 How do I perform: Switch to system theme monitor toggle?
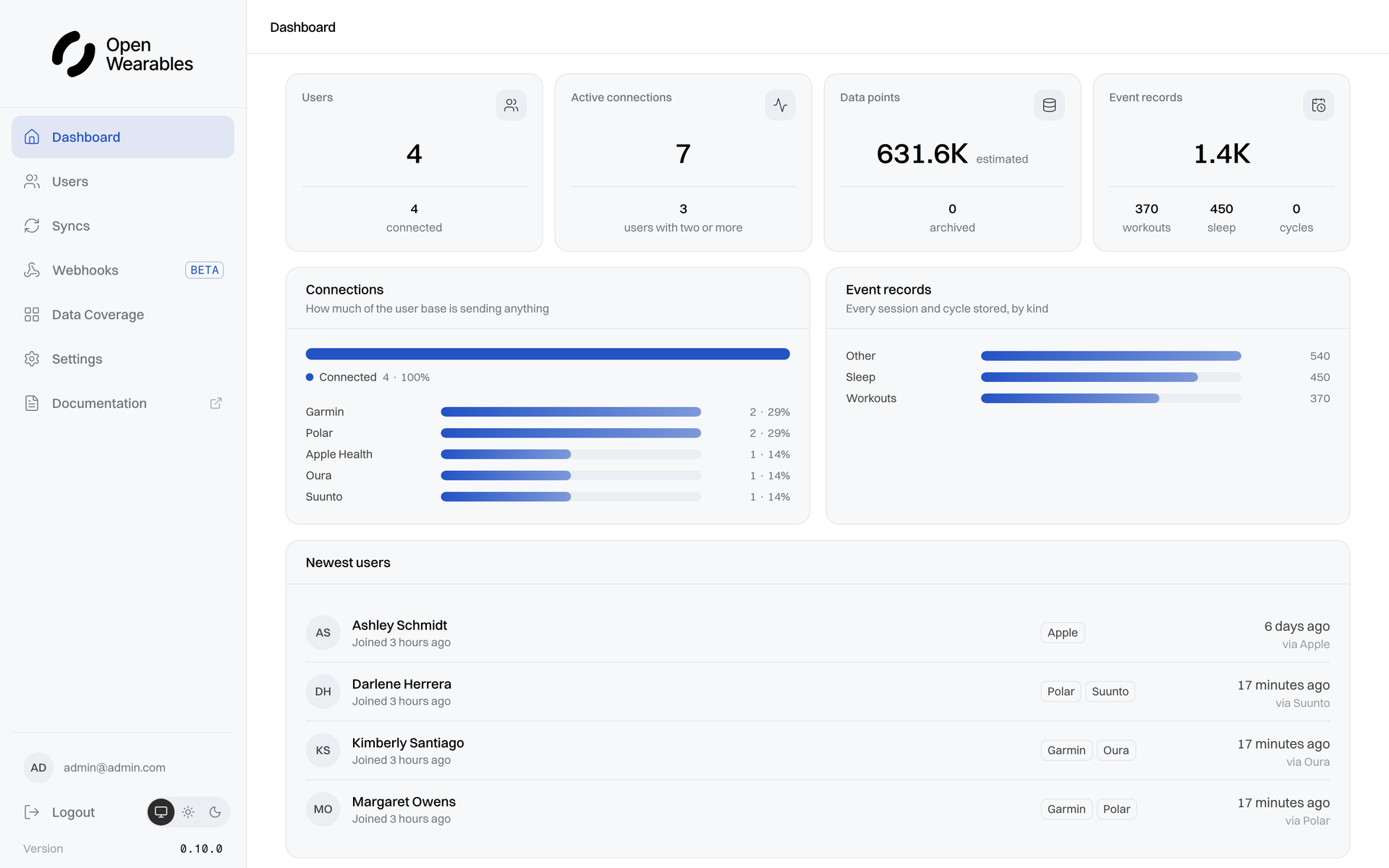[161, 812]
